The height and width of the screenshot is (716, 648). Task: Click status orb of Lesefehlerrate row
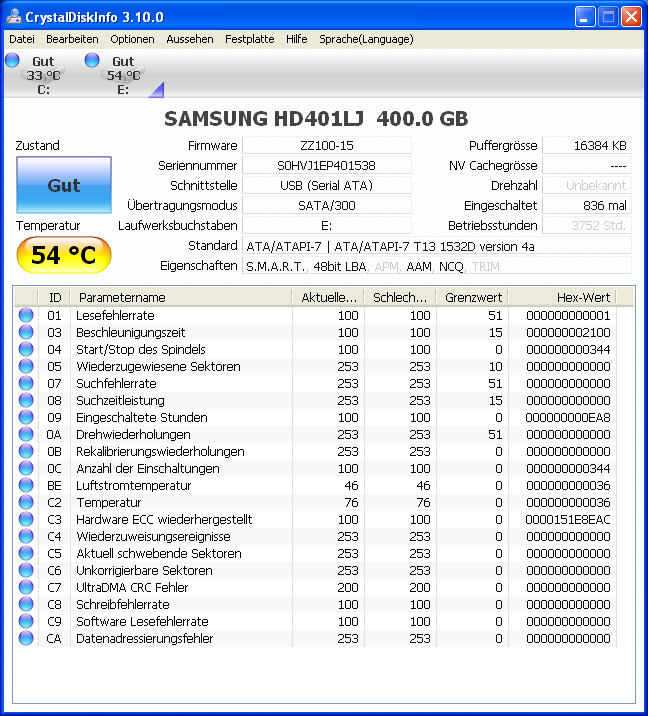point(26,315)
